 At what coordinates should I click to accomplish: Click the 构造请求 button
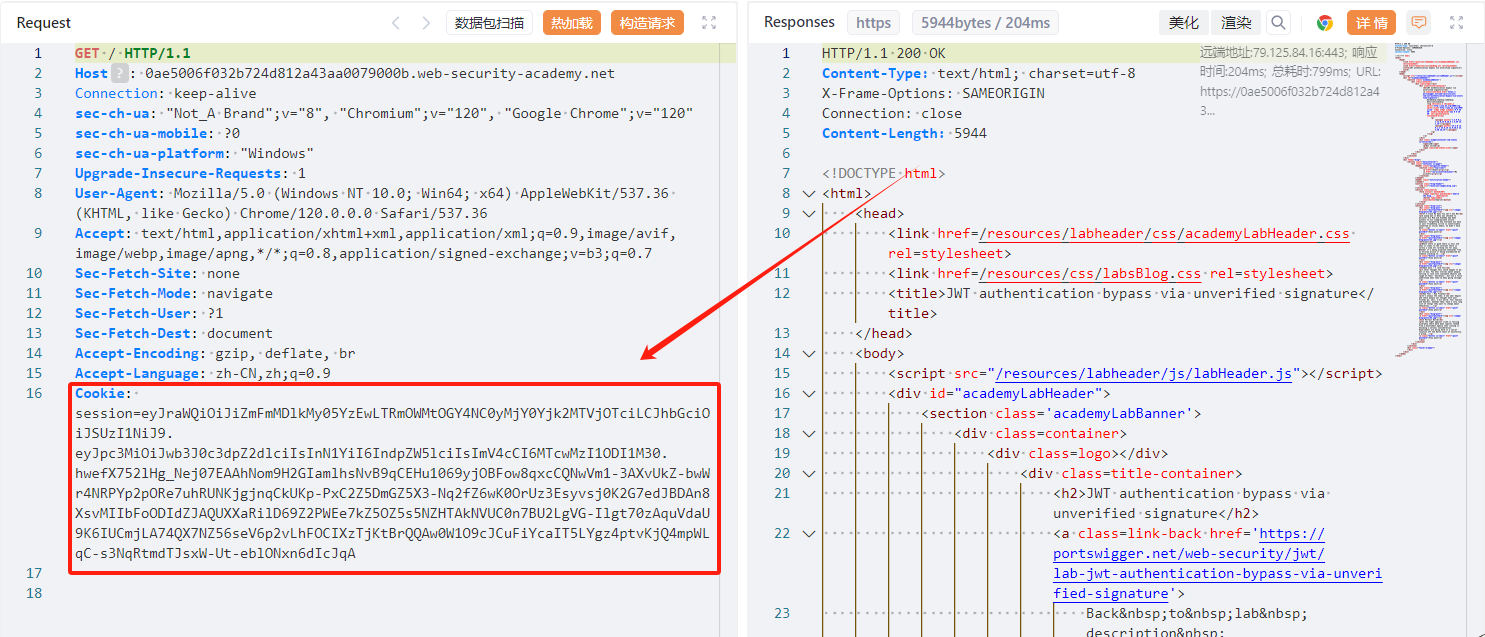coord(647,23)
